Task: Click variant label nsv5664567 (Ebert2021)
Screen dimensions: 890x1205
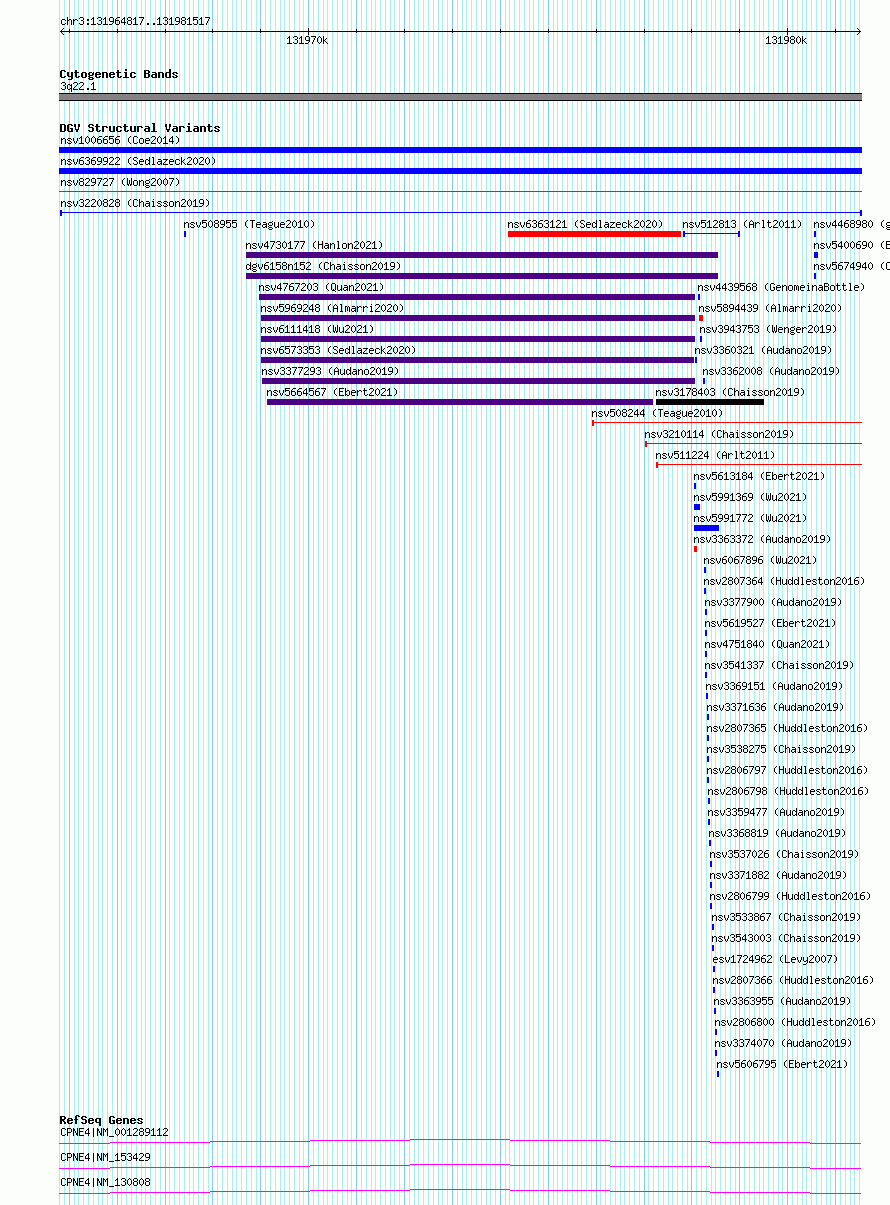Action: pos(332,392)
